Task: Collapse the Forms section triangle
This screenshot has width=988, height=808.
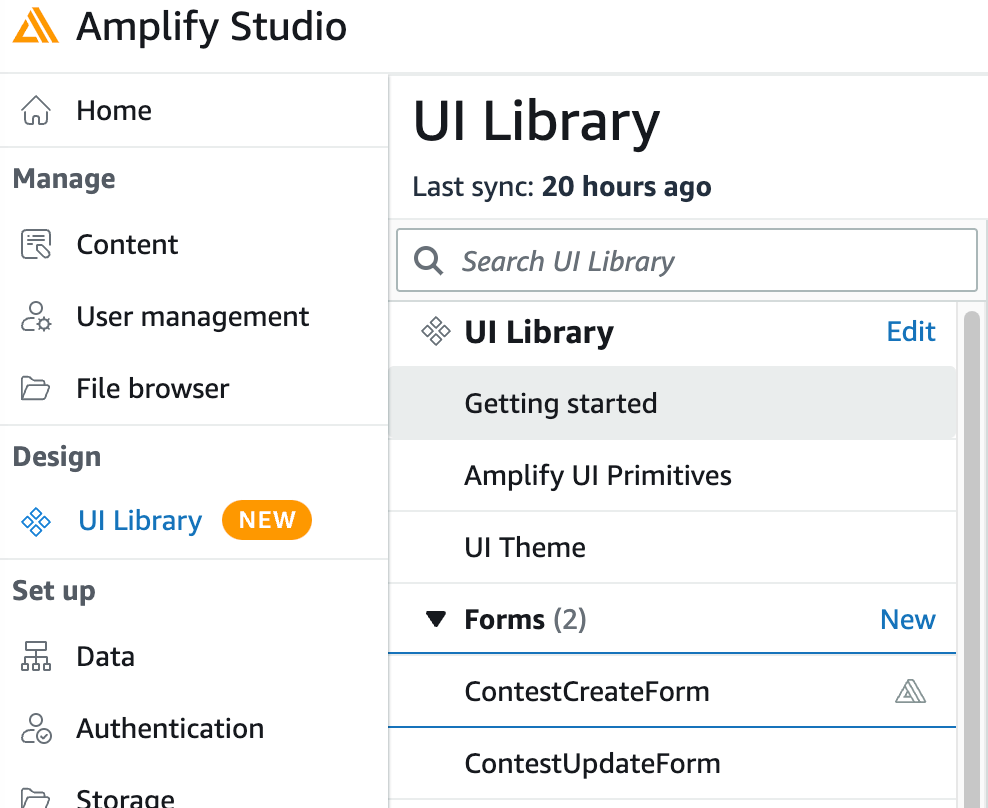Action: pyautogui.click(x=437, y=619)
